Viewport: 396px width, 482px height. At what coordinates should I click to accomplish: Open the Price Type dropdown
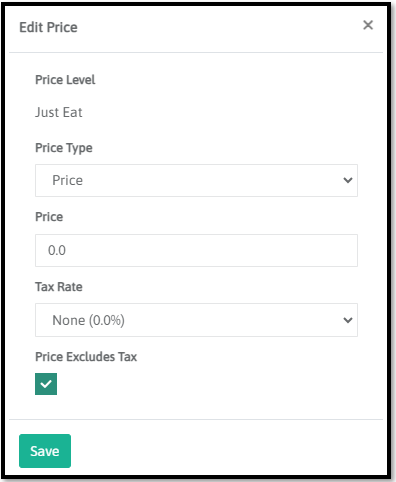click(x=196, y=180)
